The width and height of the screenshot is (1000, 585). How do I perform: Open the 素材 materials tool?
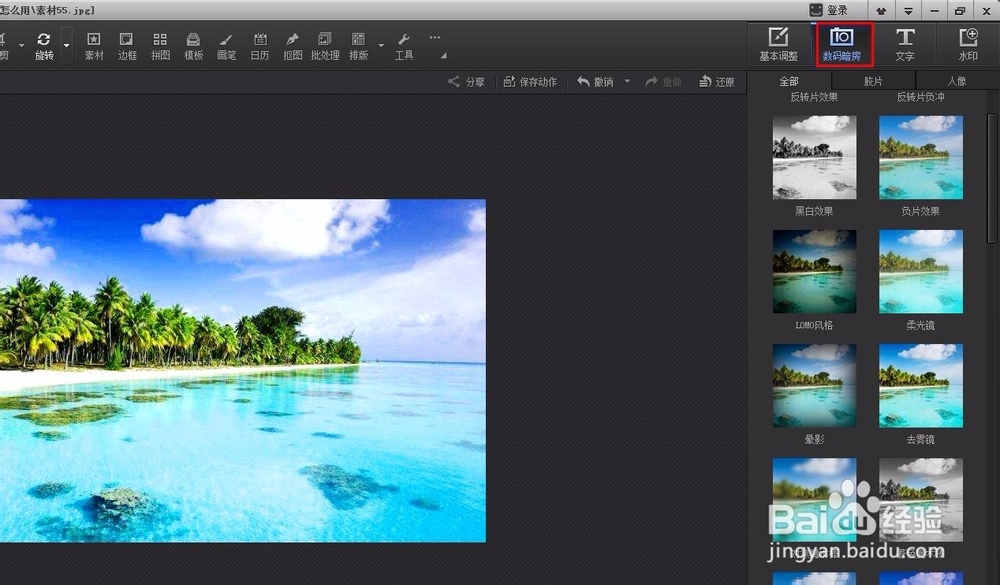[94, 47]
